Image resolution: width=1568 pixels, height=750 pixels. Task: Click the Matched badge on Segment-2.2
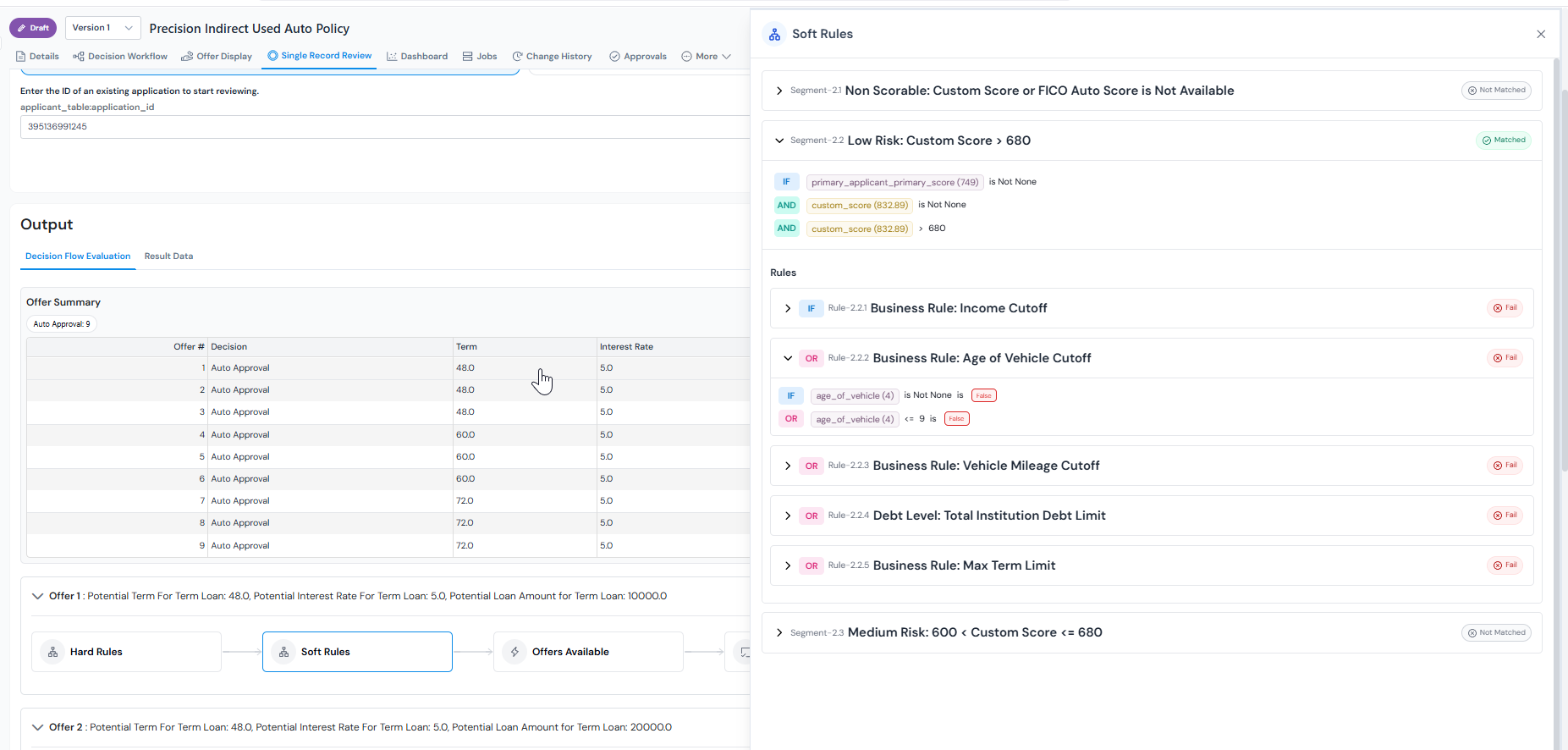(1504, 141)
